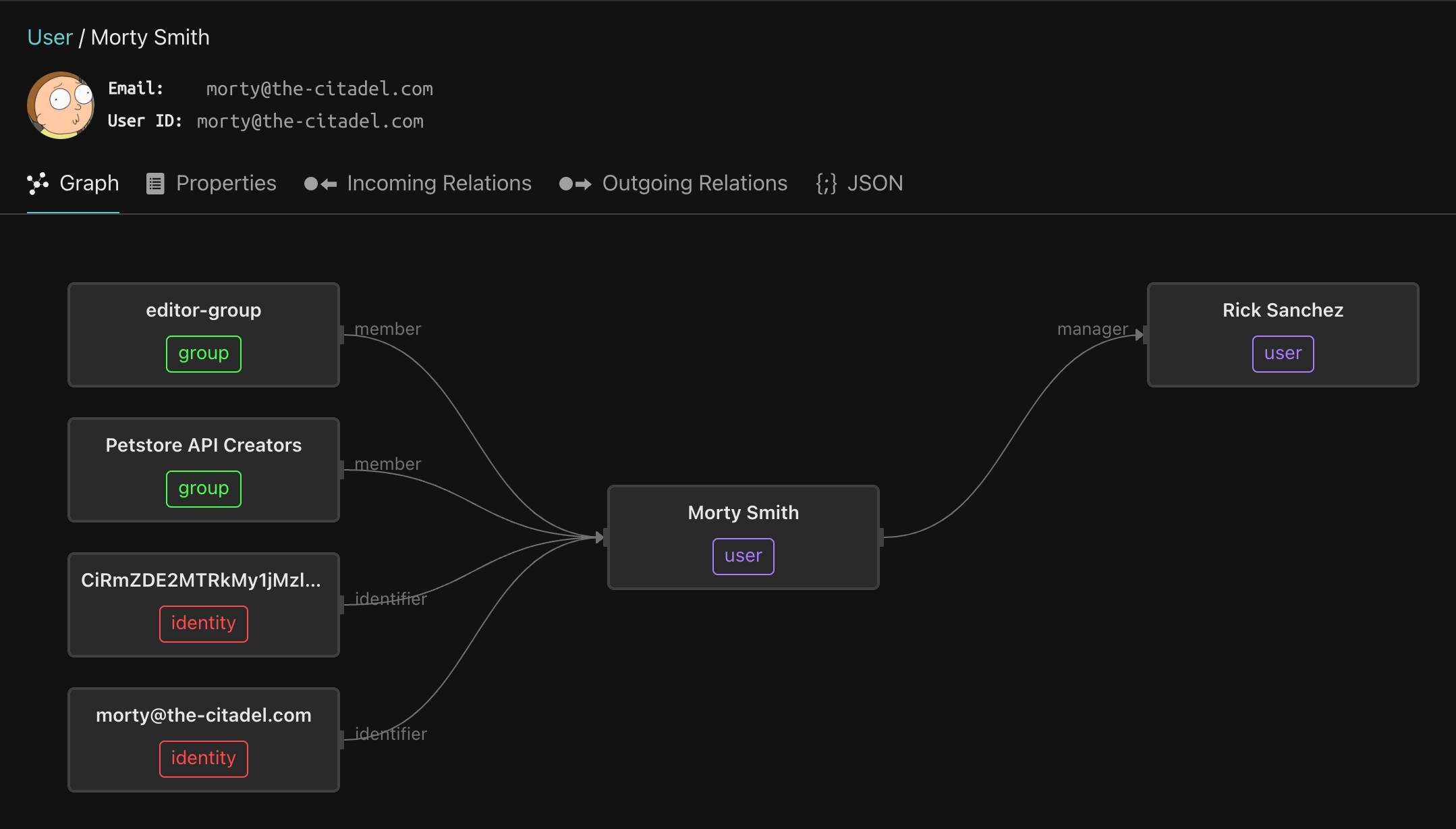
Task: Open the JSON tab view
Action: (x=860, y=183)
